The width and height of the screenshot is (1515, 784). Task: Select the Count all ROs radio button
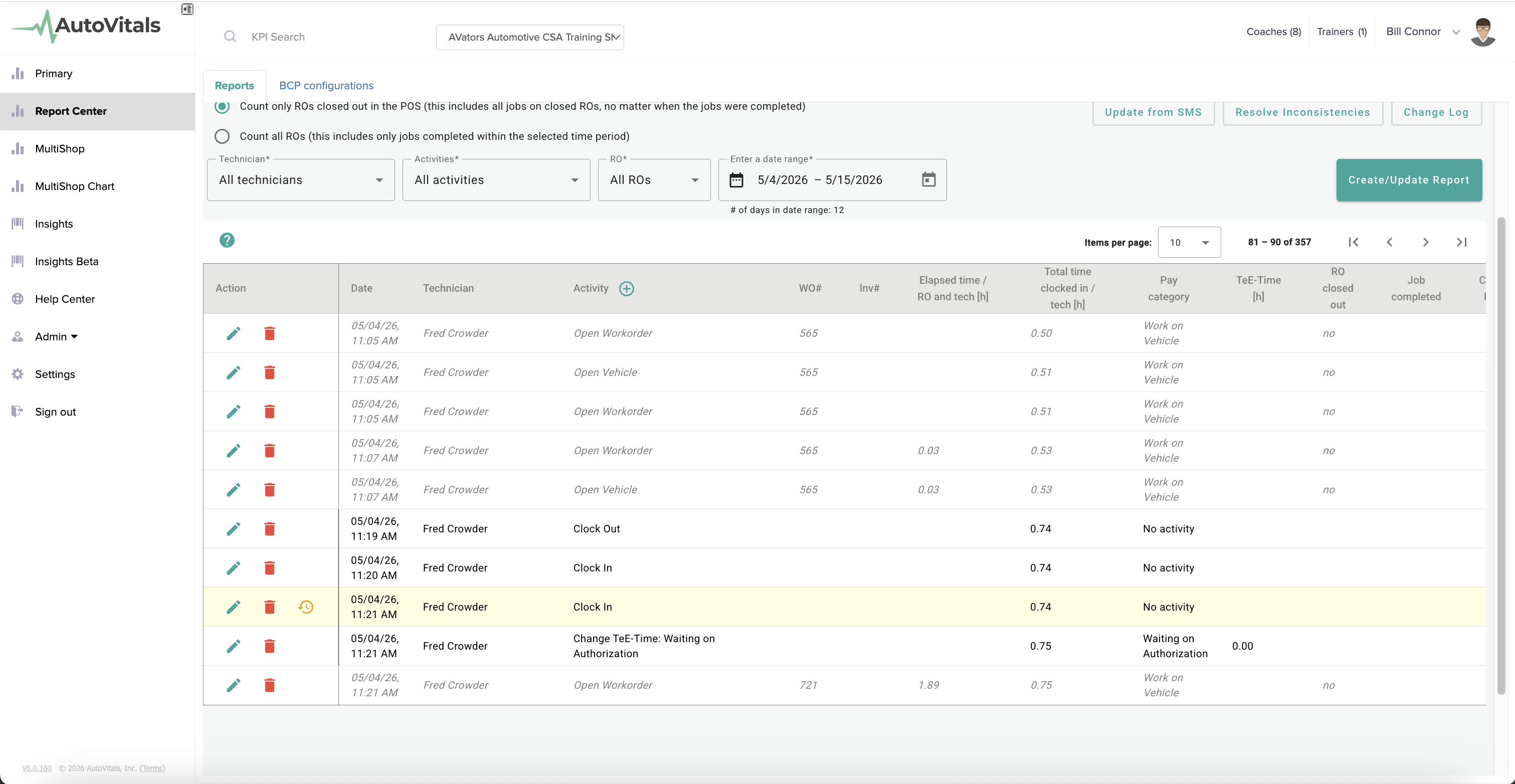222,136
